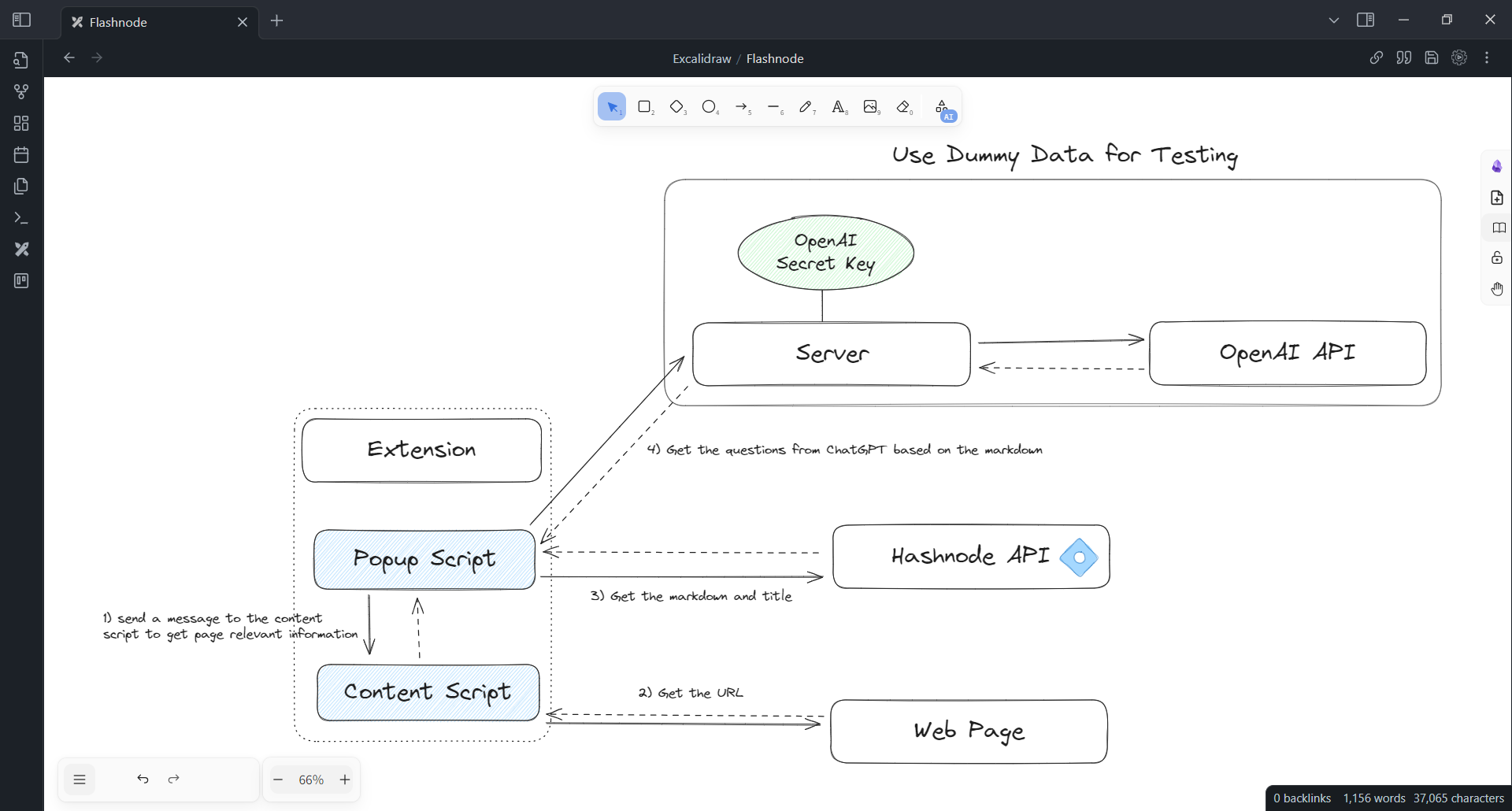Toggle the left sidebar
Viewport: 1512px width, 811px height.
[x=22, y=20]
